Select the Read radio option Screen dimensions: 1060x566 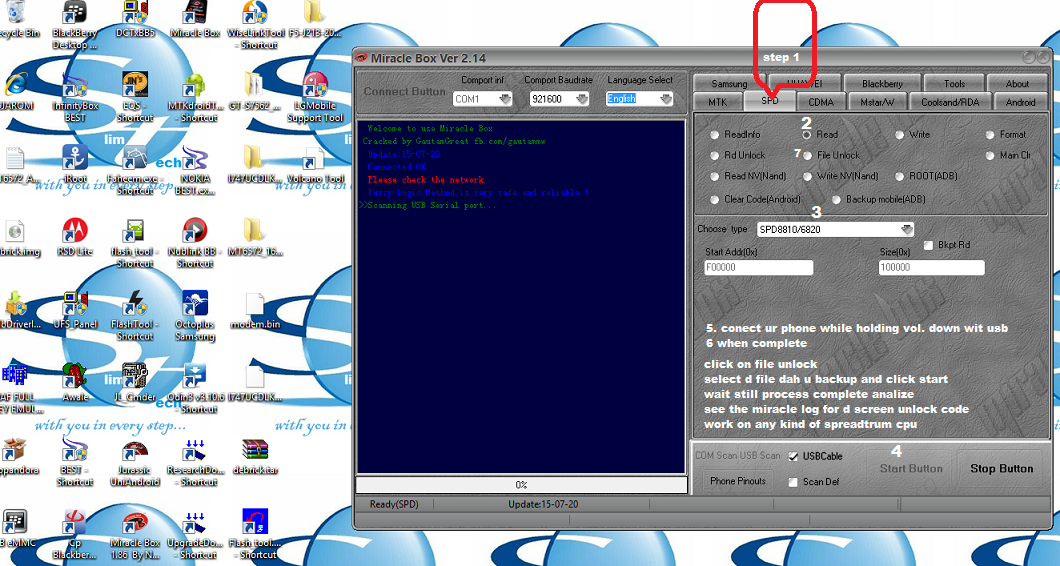pos(806,135)
